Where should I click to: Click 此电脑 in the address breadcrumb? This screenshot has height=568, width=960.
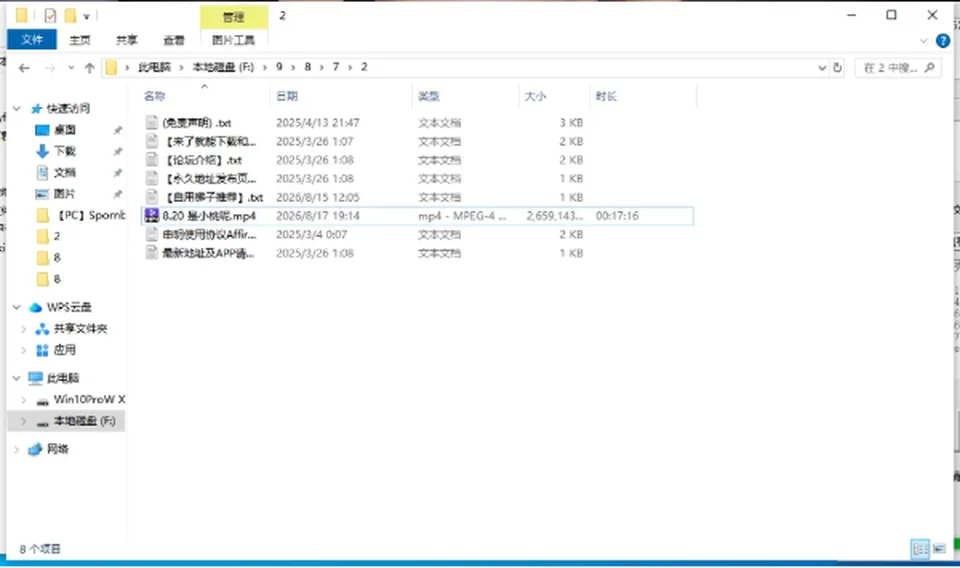click(154, 67)
